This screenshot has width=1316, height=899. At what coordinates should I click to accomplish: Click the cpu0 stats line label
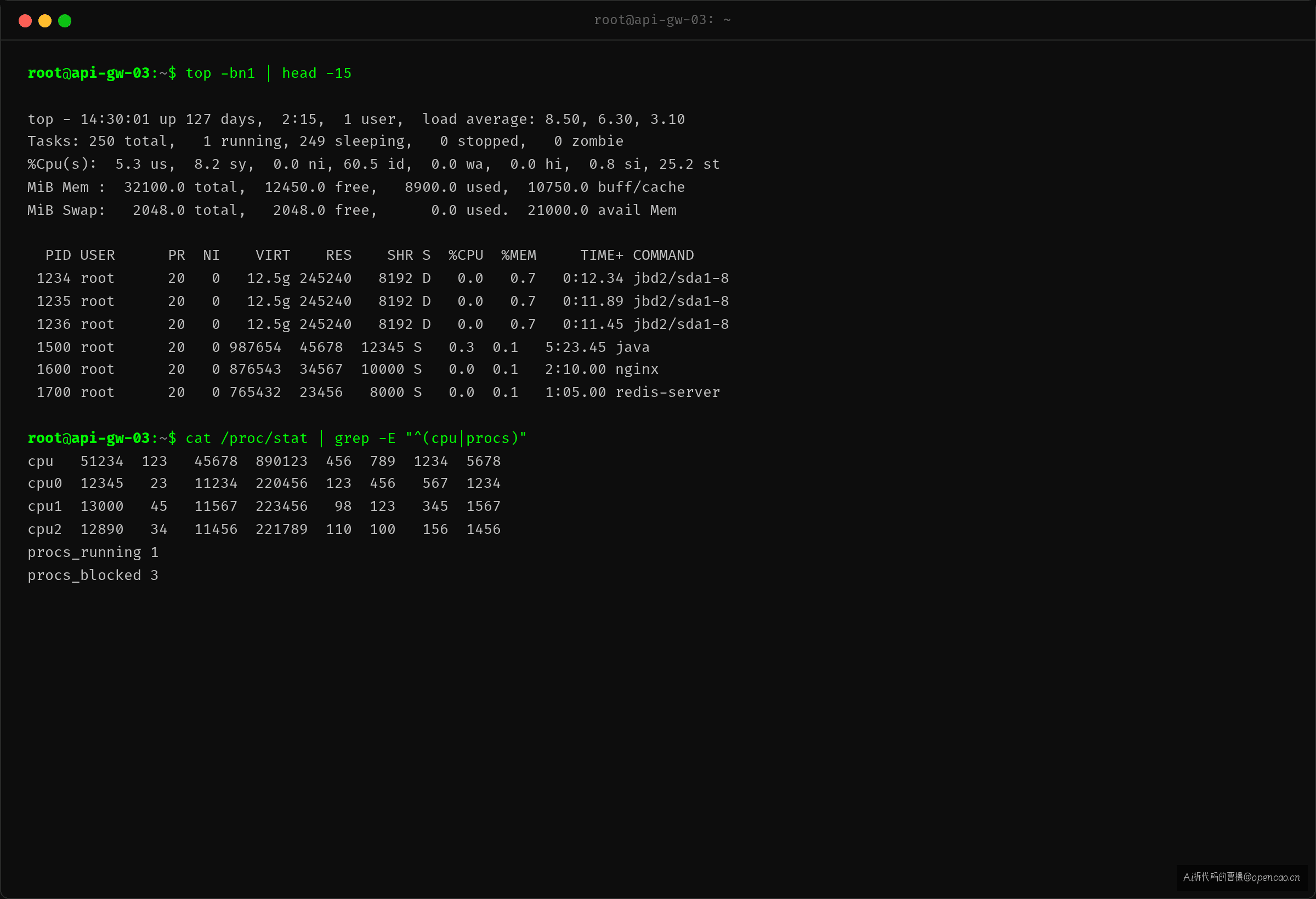click(x=45, y=483)
